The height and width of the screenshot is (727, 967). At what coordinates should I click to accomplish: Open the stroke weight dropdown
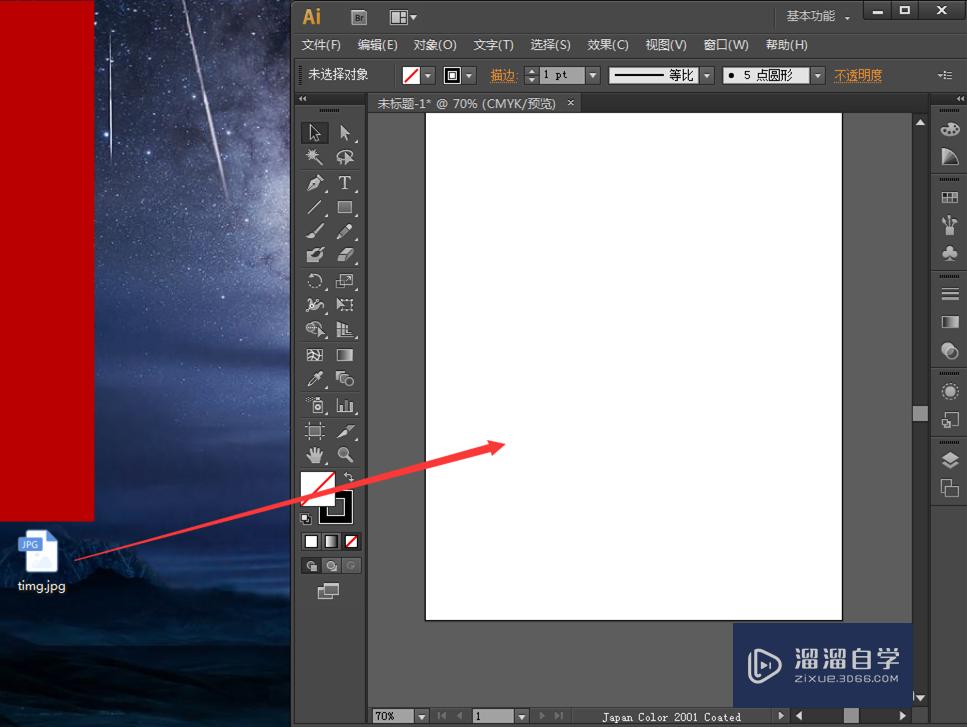point(593,75)
